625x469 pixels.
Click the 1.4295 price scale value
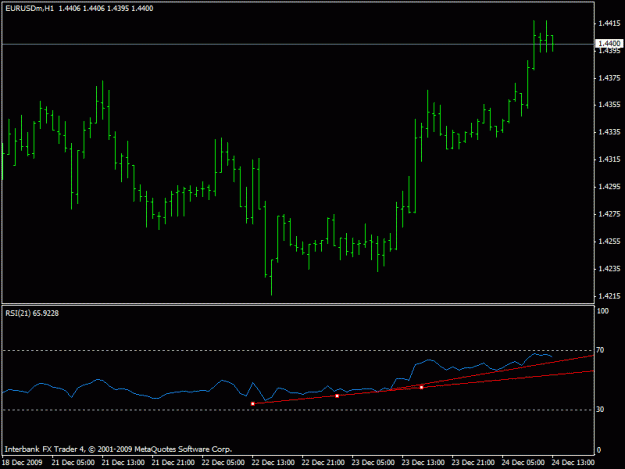pos(609,186)
